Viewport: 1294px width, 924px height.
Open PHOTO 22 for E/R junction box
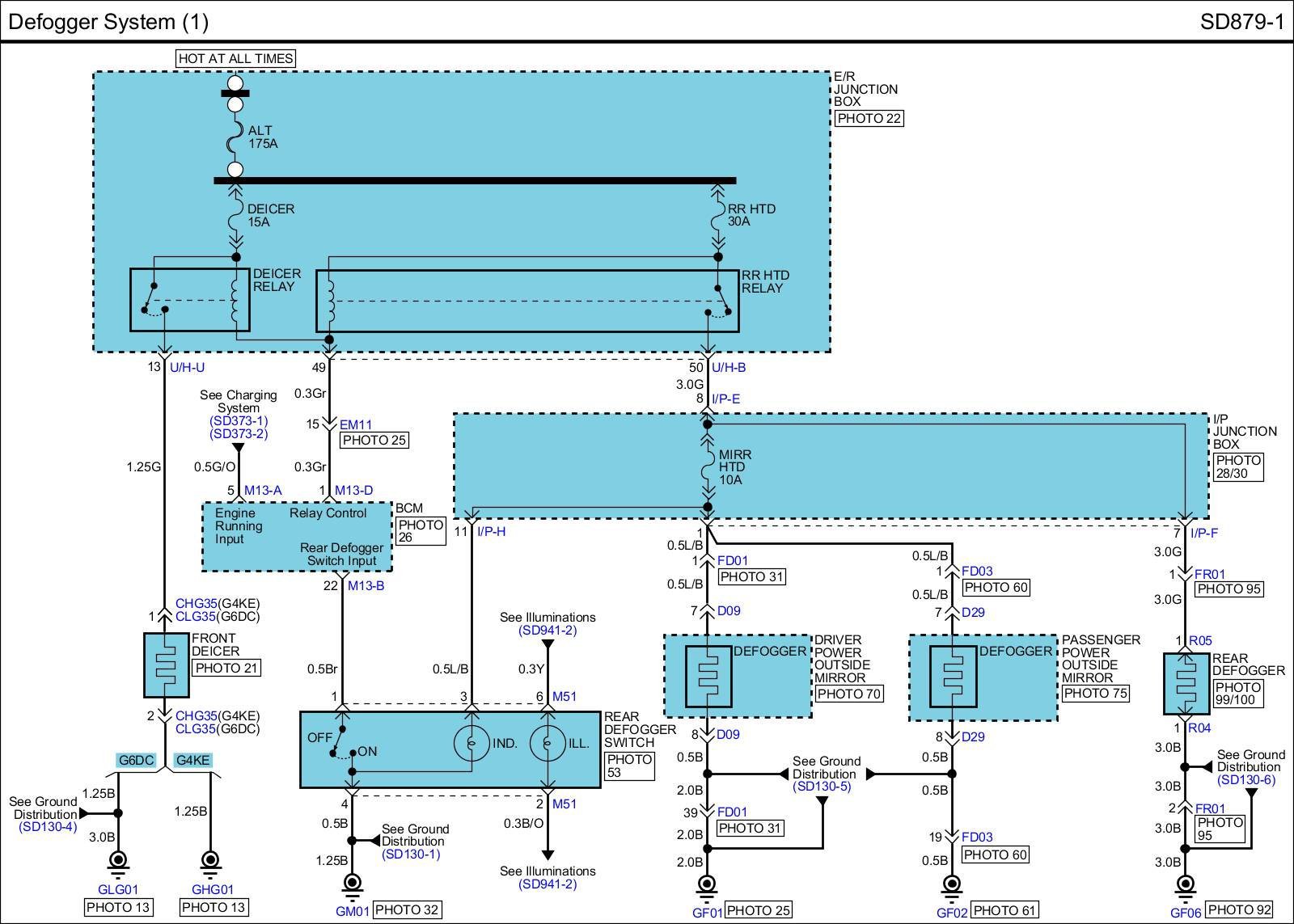tap(869, 119)
